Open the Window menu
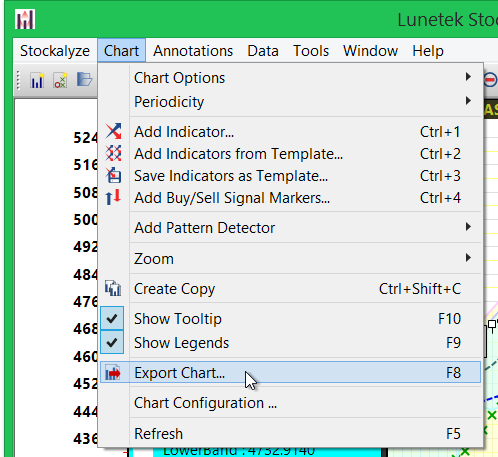The image size is (498, 457). [x=371, y=51]
